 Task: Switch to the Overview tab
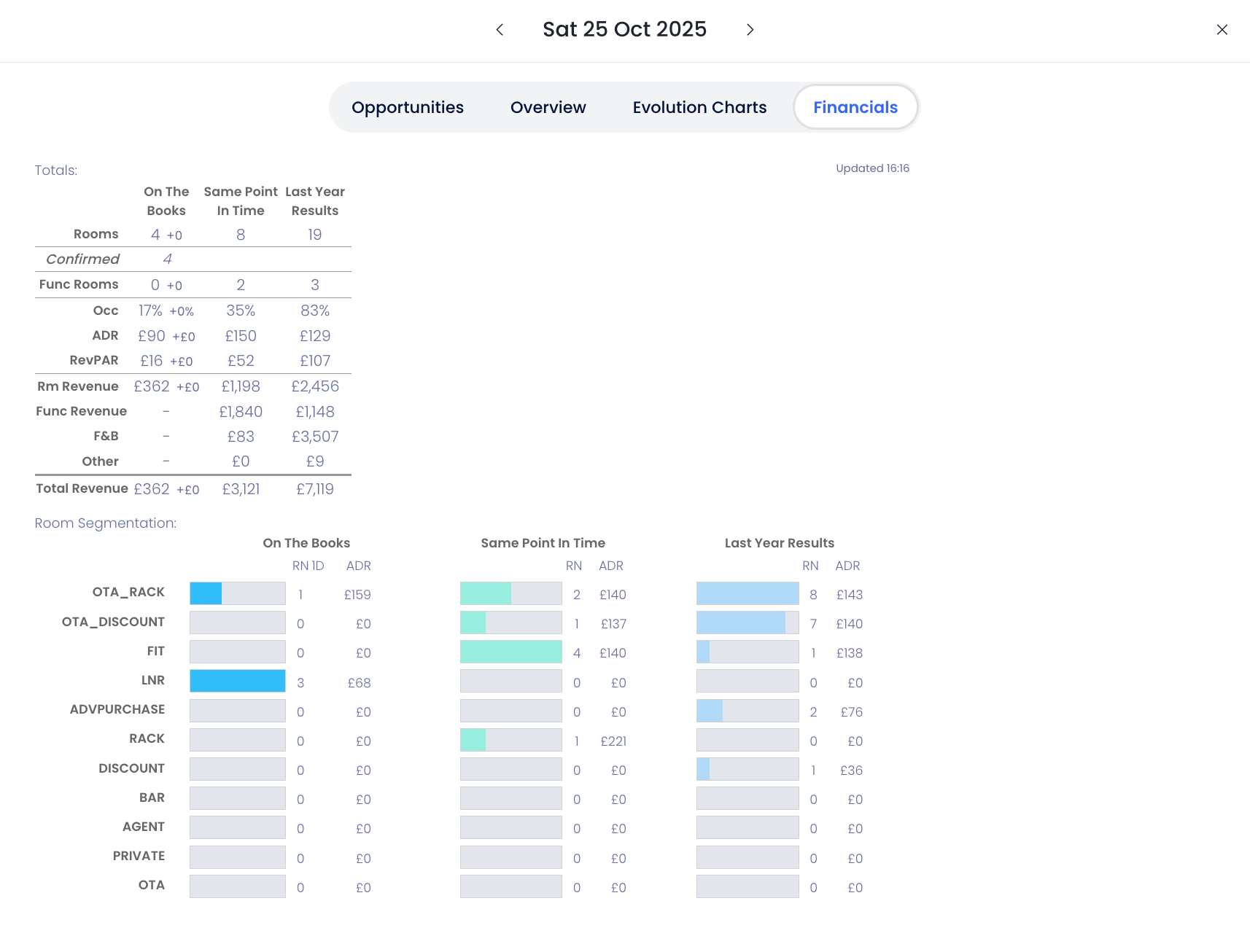(548, 108)
